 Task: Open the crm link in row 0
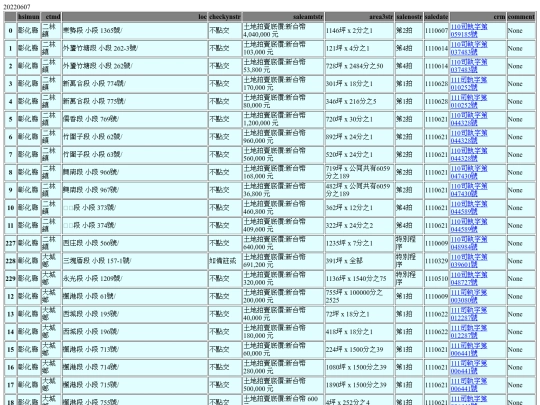coord(469,31)
